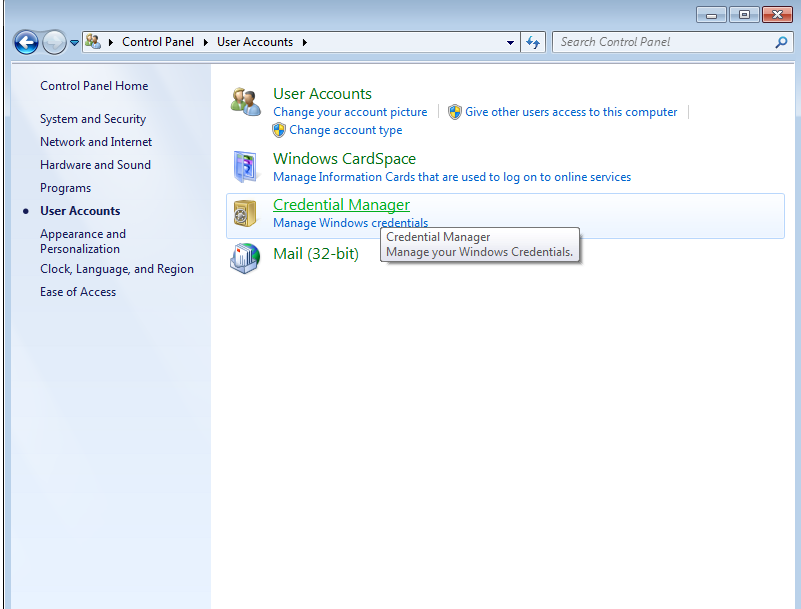
Task: Click the Forward arrow button
Action: [54, 42]
